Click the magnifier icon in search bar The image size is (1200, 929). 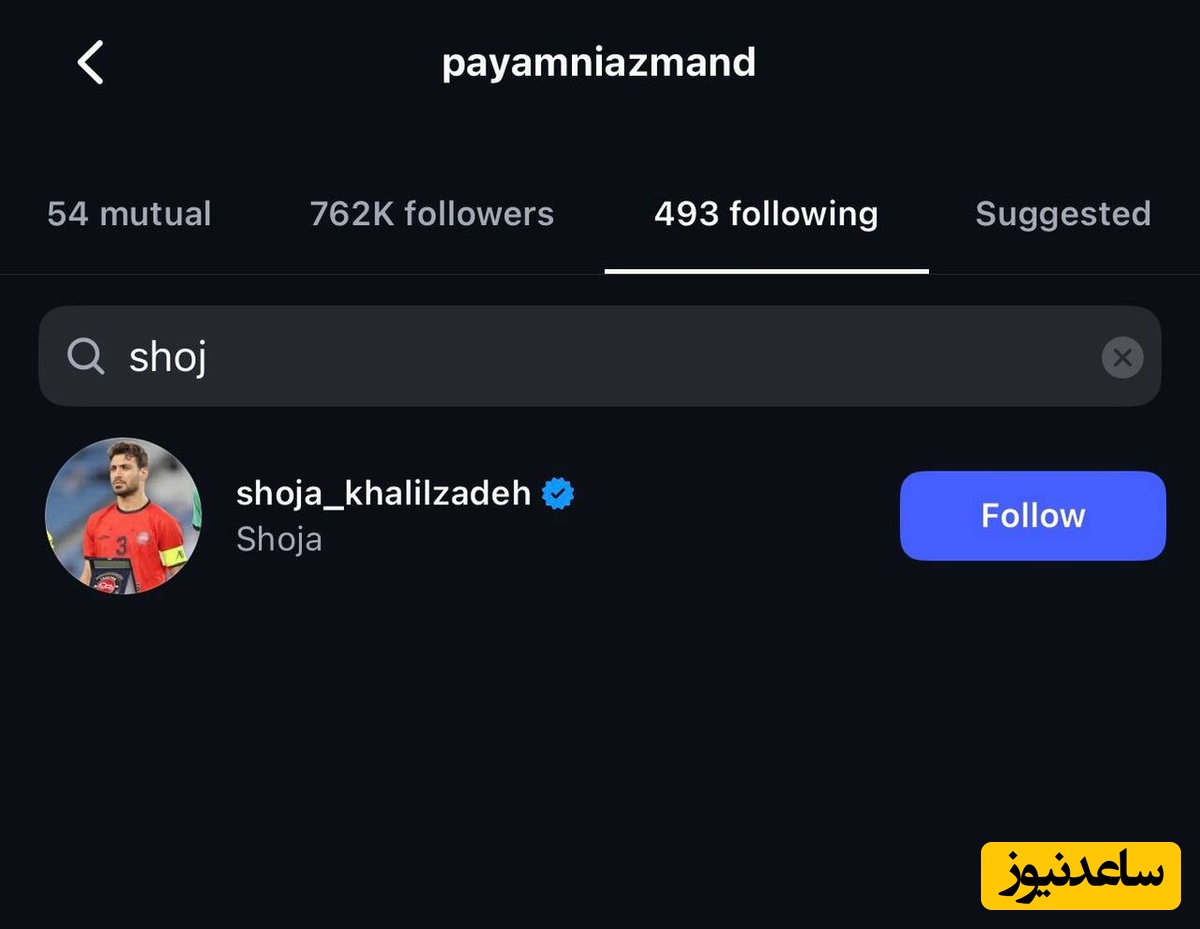[x=86, y=356]
